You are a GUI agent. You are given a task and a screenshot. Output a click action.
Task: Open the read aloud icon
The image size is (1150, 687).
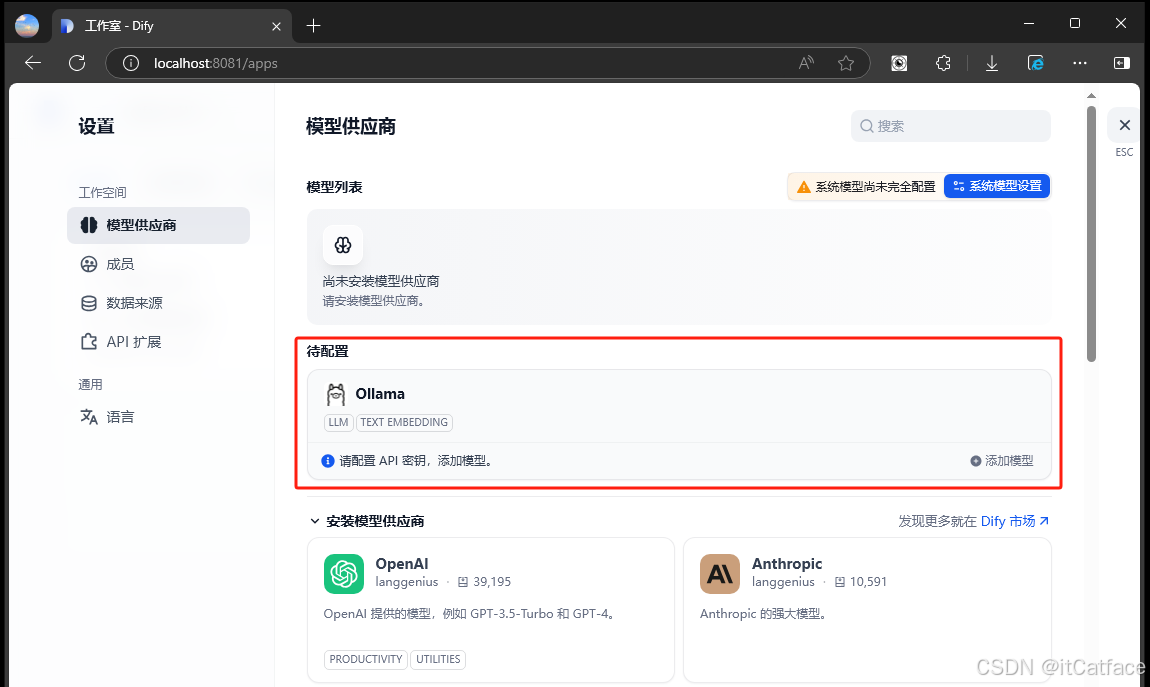pos(806,63)
